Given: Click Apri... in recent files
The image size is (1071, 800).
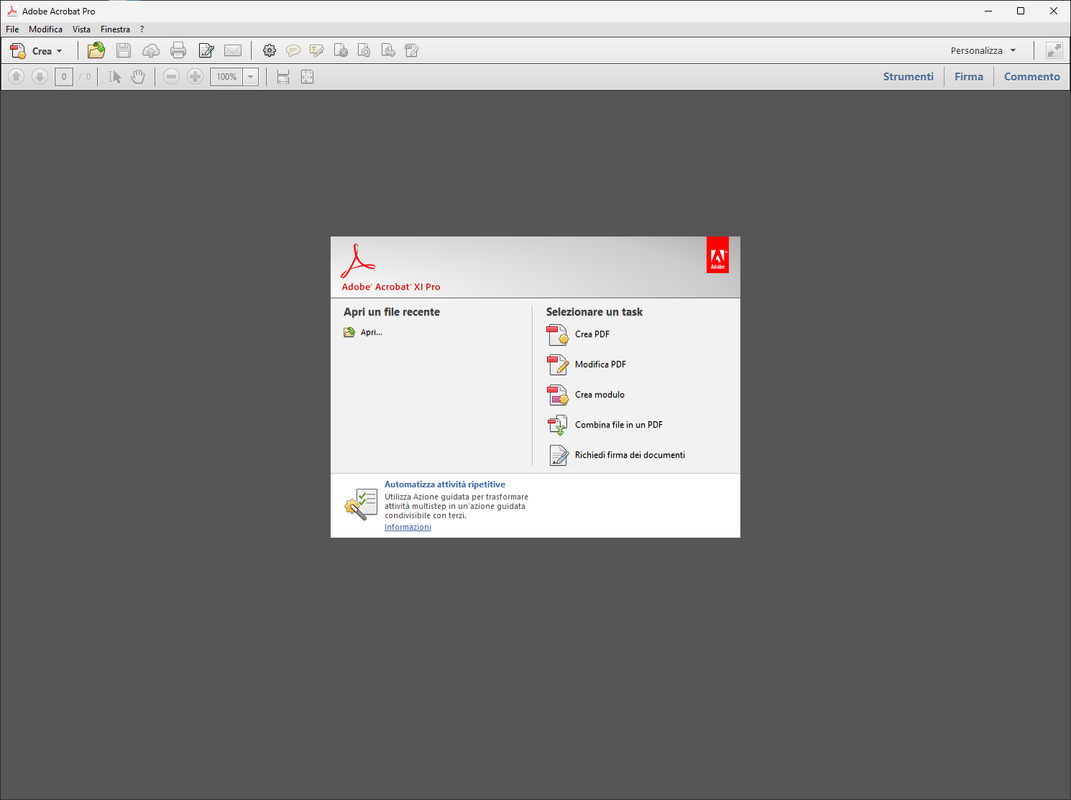Looking at the screenshot, I should pos(363,332).
